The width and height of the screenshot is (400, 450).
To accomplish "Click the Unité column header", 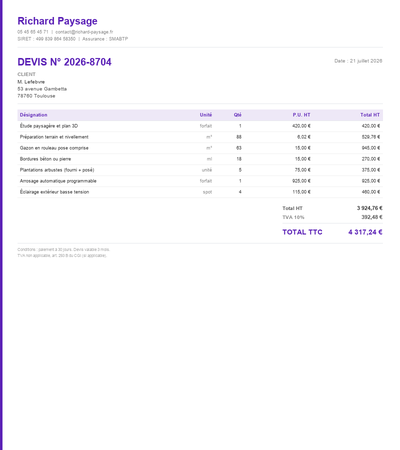I will (x=206, y=115).
